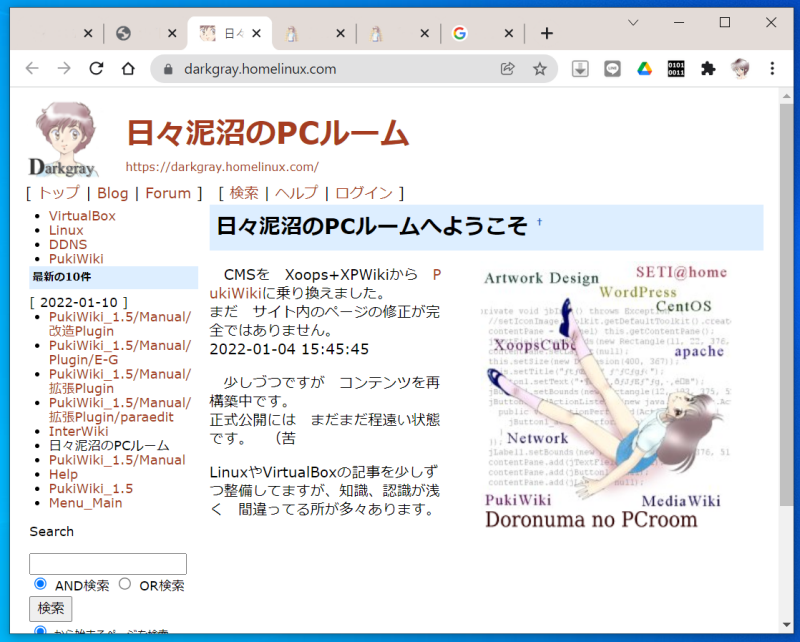The width and height of the screenshot is (800, 642).
Task: Open the Help link in the recent list
Action: [63, 474]
